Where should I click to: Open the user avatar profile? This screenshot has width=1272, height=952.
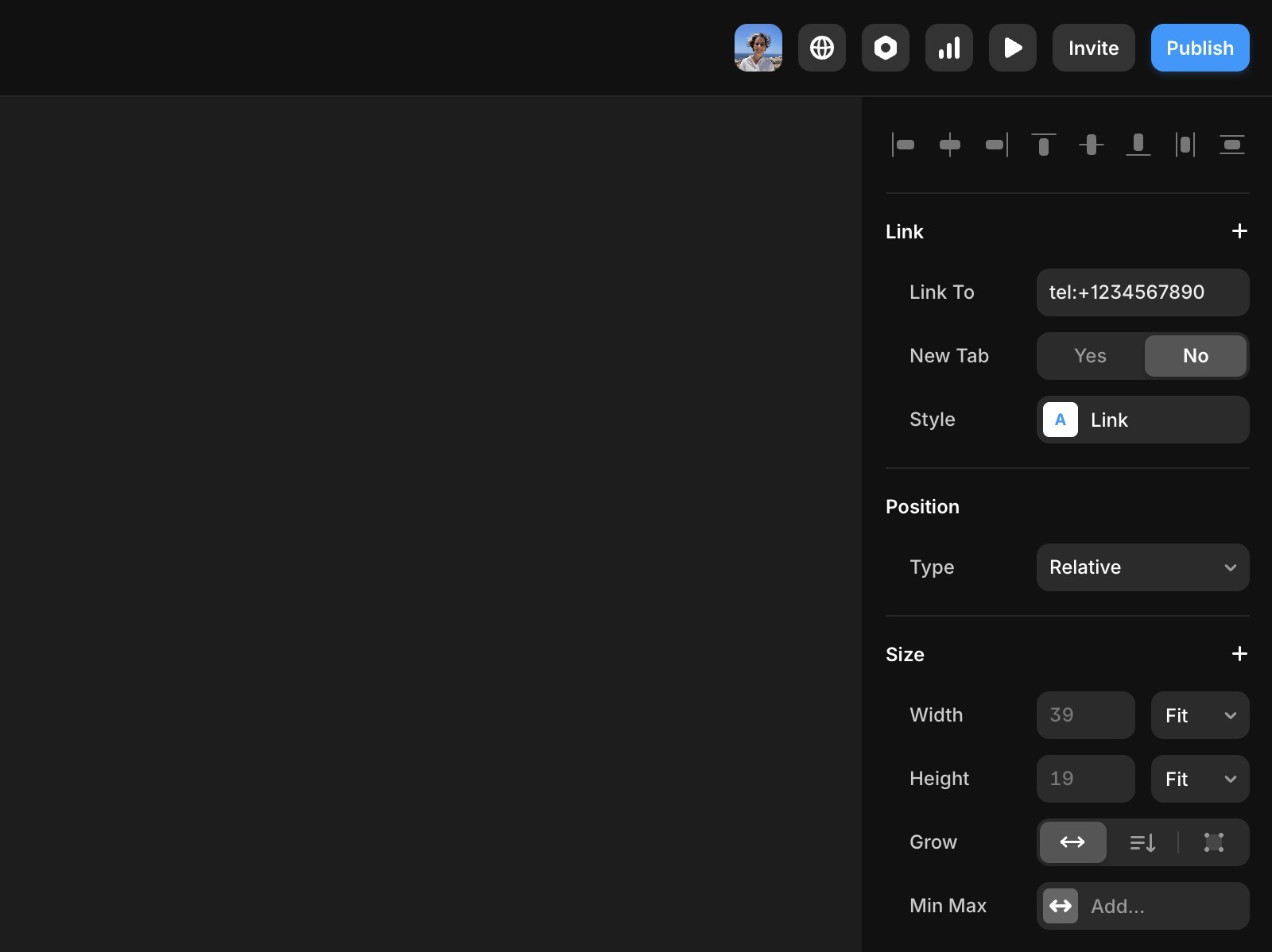[x=758, y=48]
